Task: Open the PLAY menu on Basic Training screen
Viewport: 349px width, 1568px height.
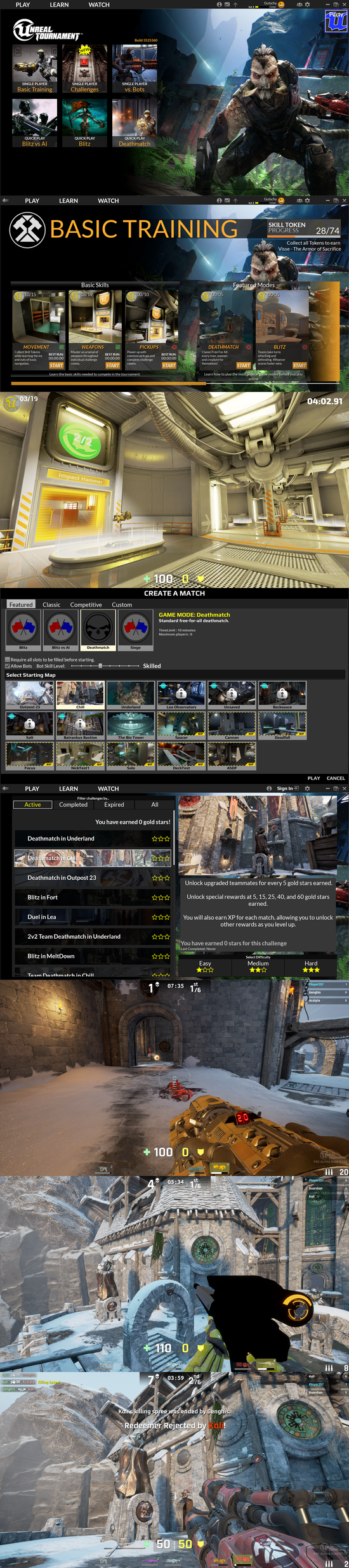Action: tap(32, 200)
